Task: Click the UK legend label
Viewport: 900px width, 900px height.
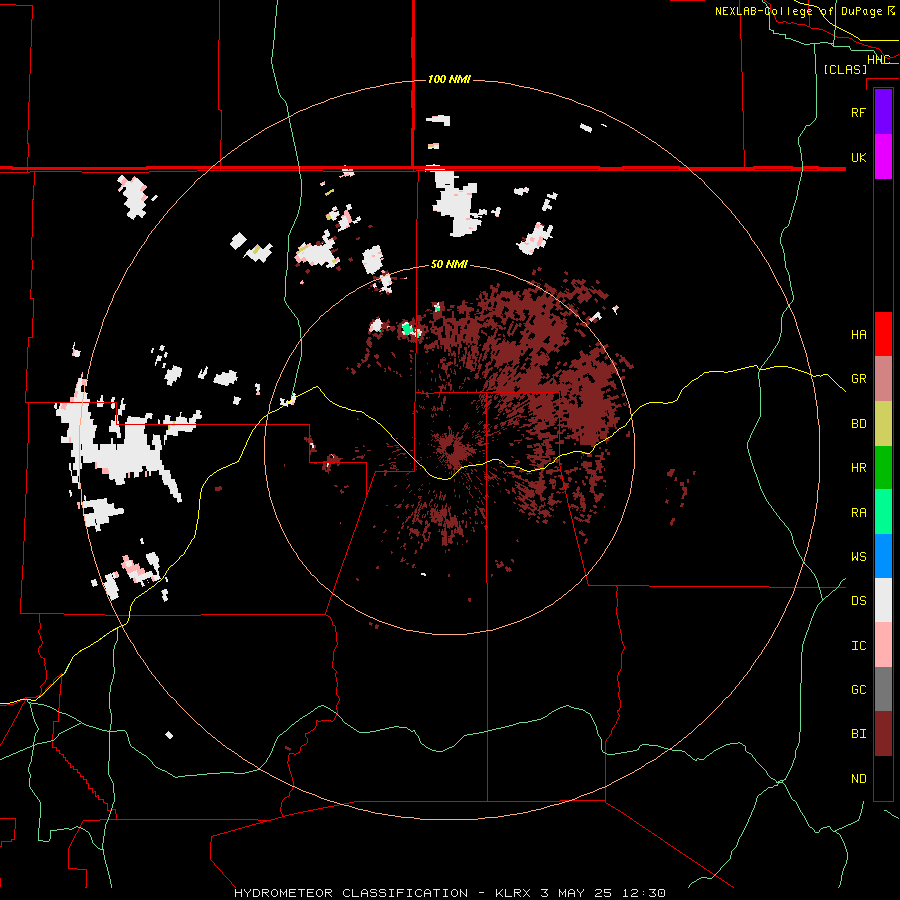Action: (858, 157)
